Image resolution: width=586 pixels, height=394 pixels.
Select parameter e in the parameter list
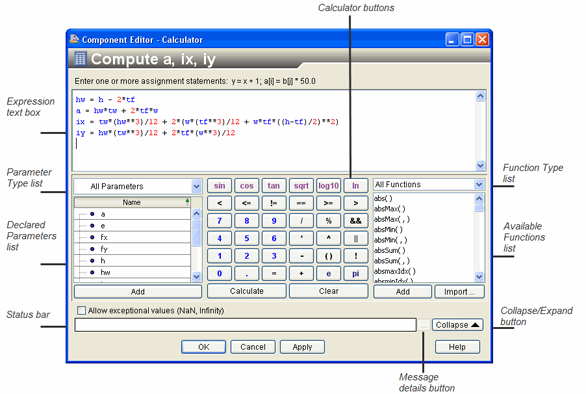click(x=132, y=226)
